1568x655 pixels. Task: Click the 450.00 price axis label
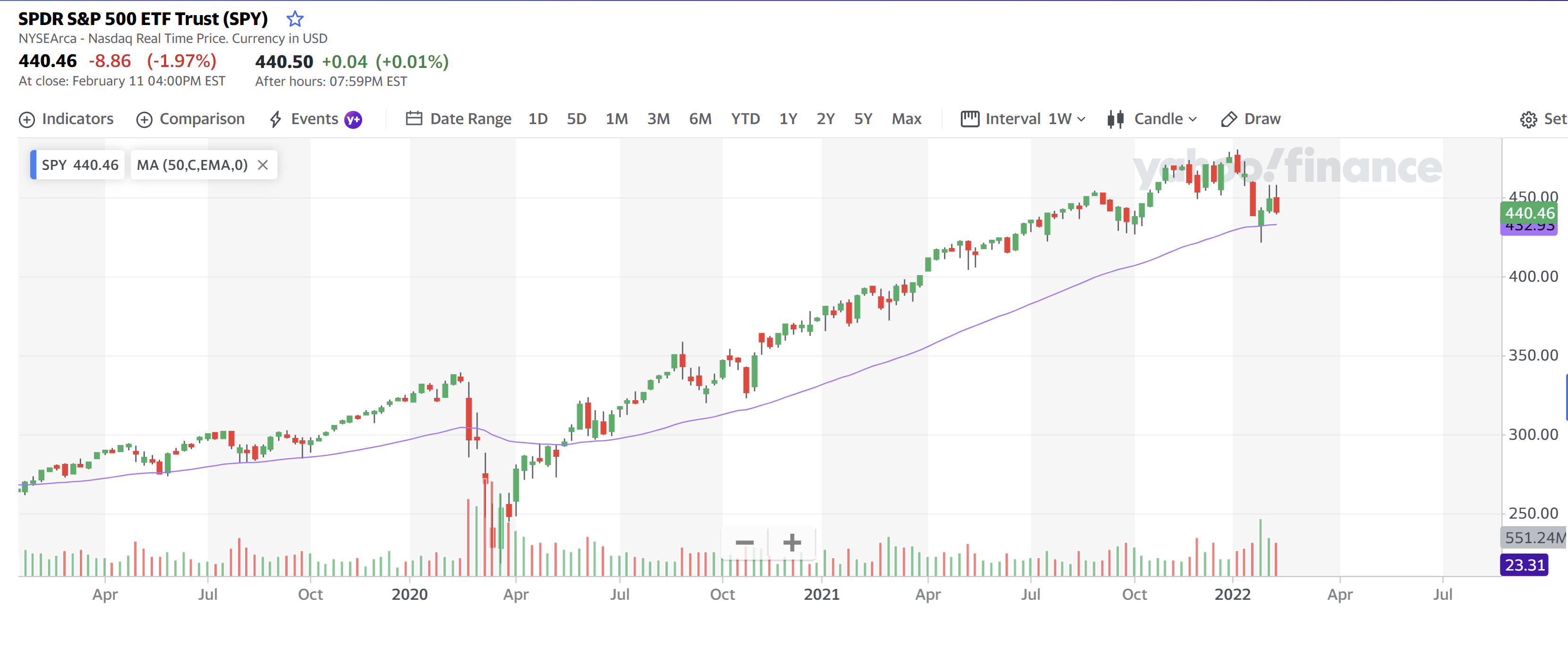[x=1533, y=197]
